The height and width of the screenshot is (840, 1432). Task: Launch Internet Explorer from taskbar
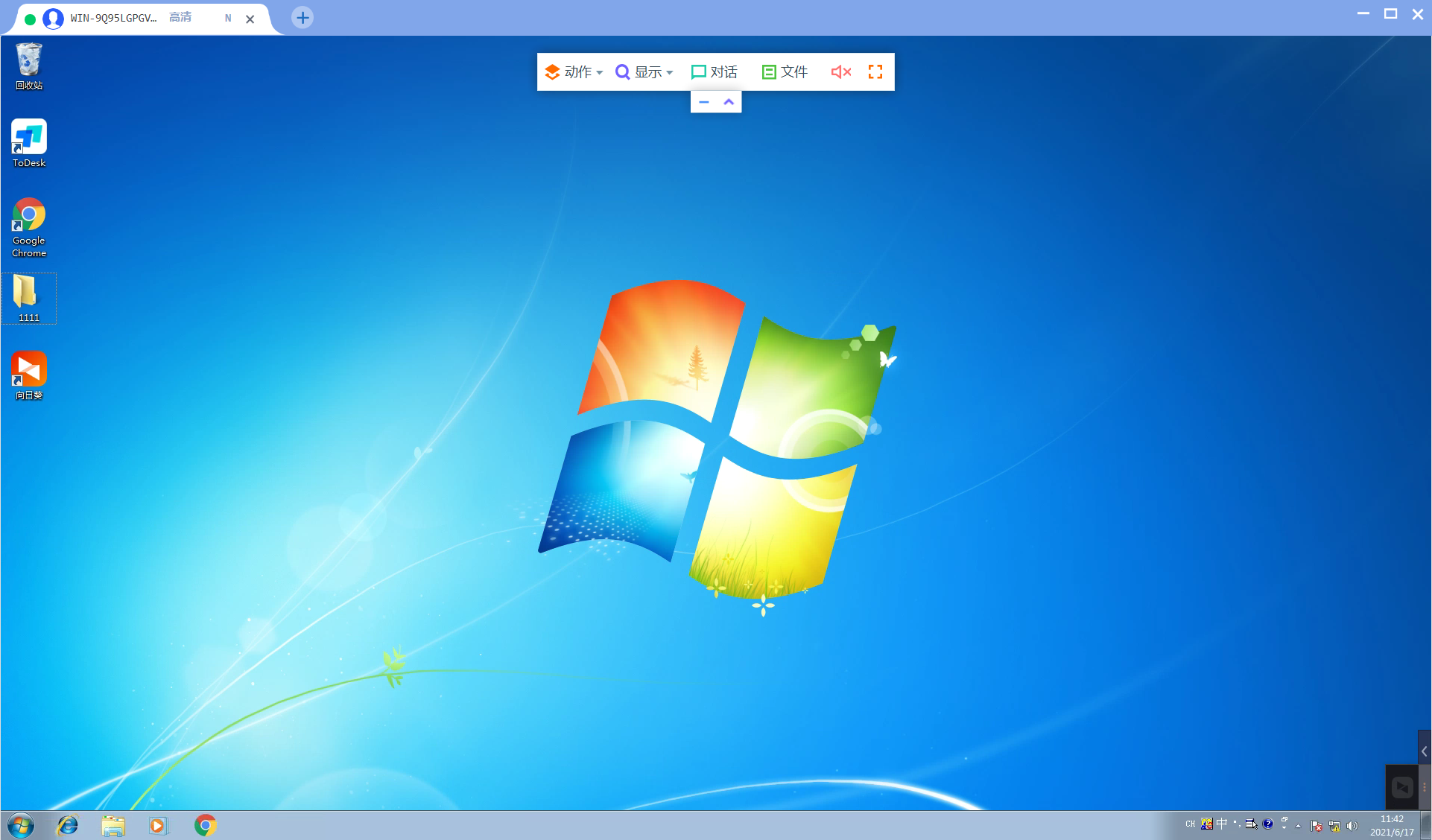pos(68,825)
